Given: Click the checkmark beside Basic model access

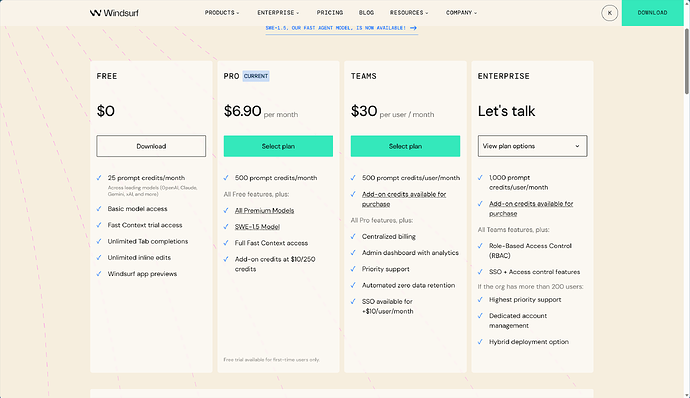Looking at the screenshot, I should coord(99,209).
